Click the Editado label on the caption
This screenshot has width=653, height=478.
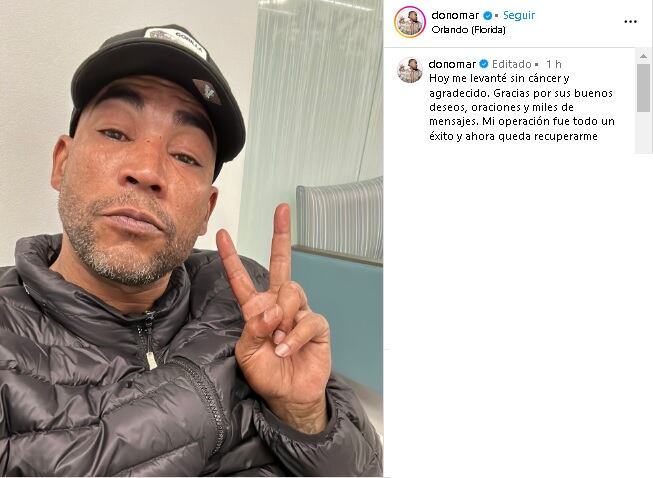(511, 64)
